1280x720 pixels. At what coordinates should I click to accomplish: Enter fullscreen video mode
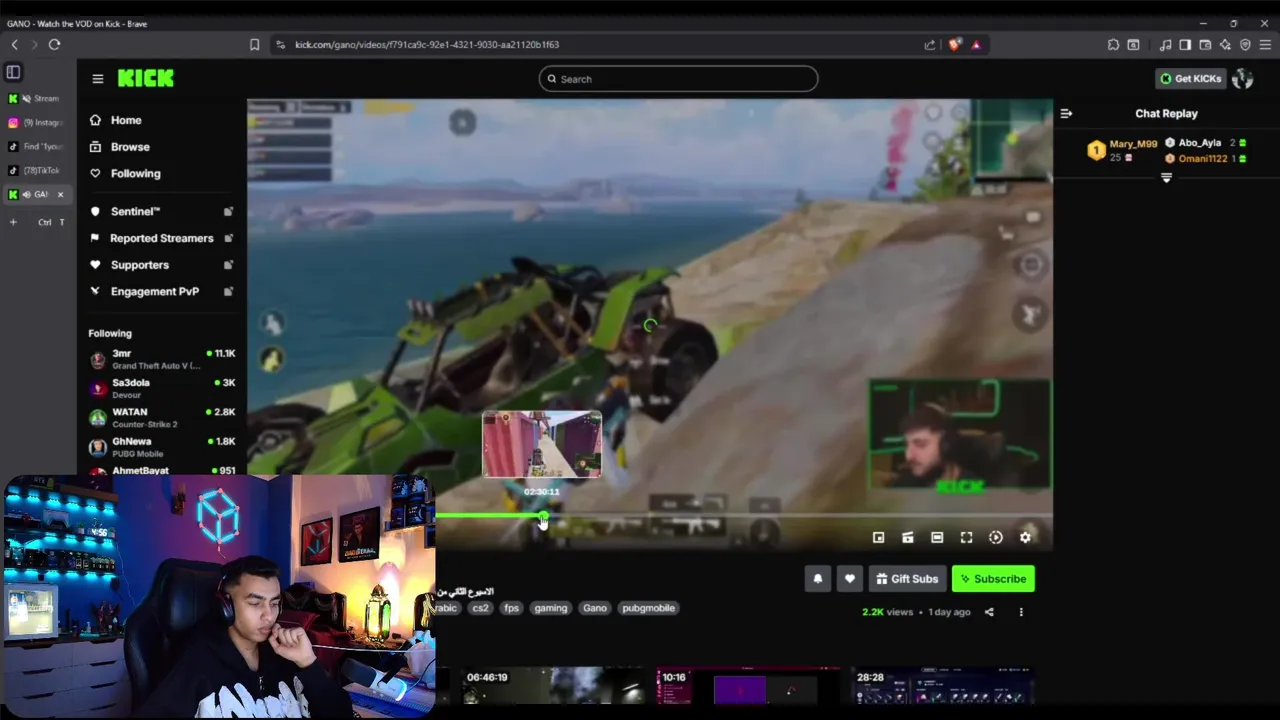click(966, 537)
